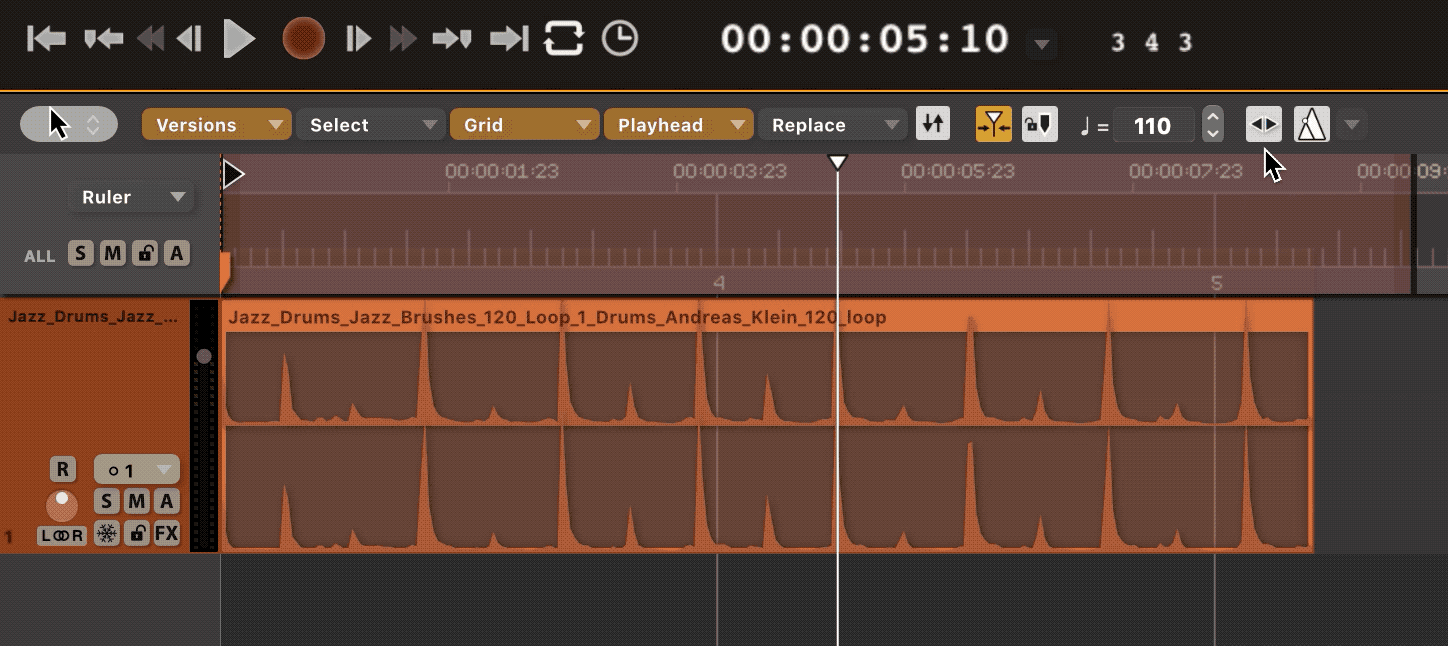The height and width of the screenshot is (646, 1448).
Task: Go to the previous marker
Action: [x=104, y=39]
